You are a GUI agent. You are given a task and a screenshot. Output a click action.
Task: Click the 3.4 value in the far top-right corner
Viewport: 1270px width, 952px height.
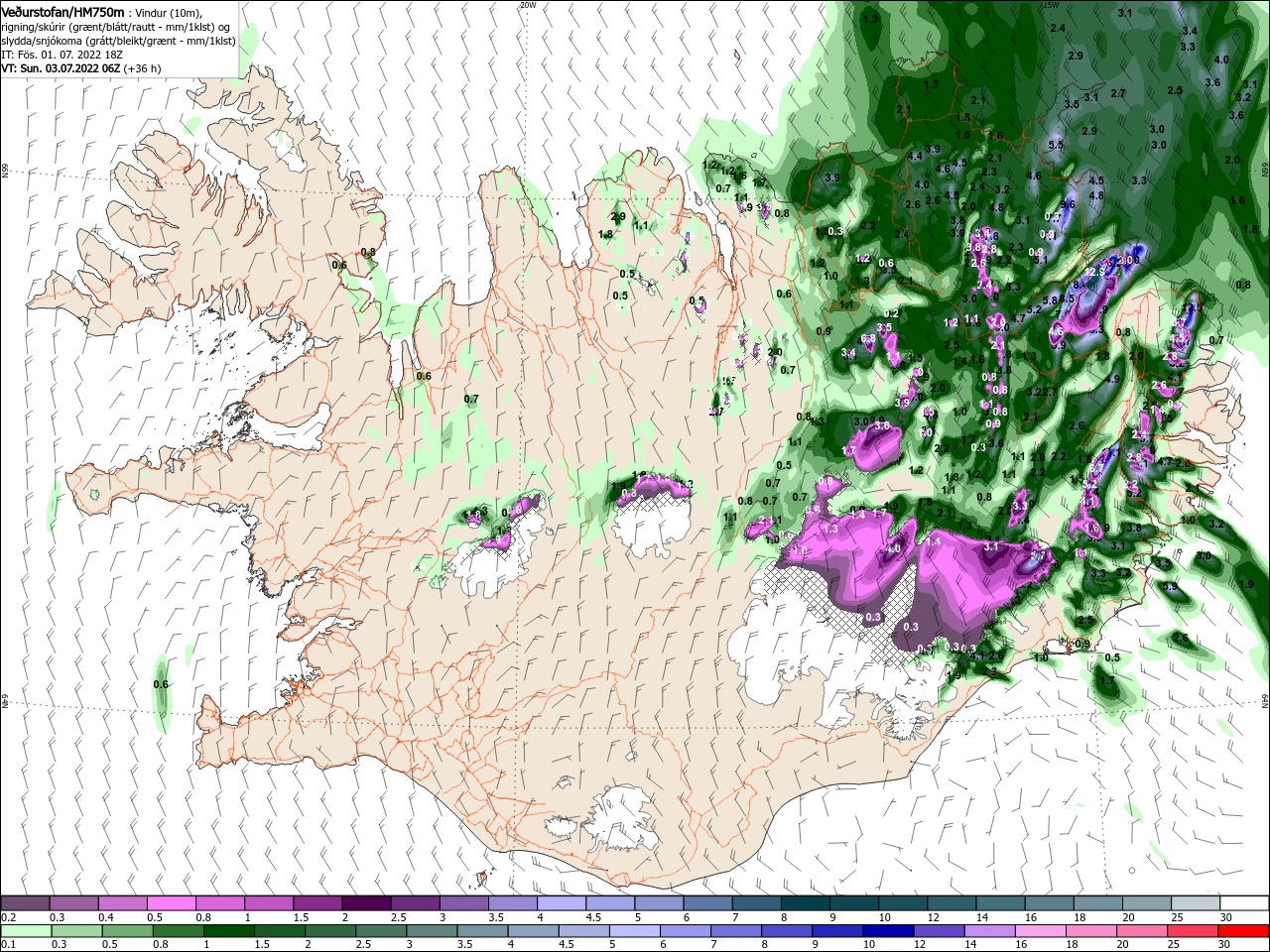[1190, 31]
